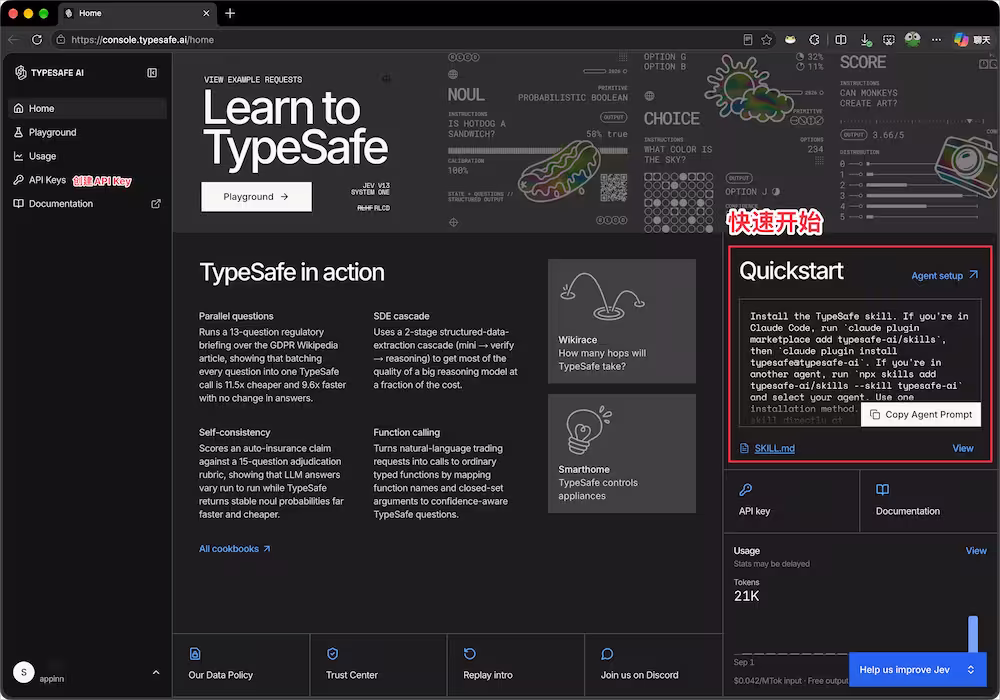
Task: Click the API key tile icon
Action: click(x=746, y=490)
